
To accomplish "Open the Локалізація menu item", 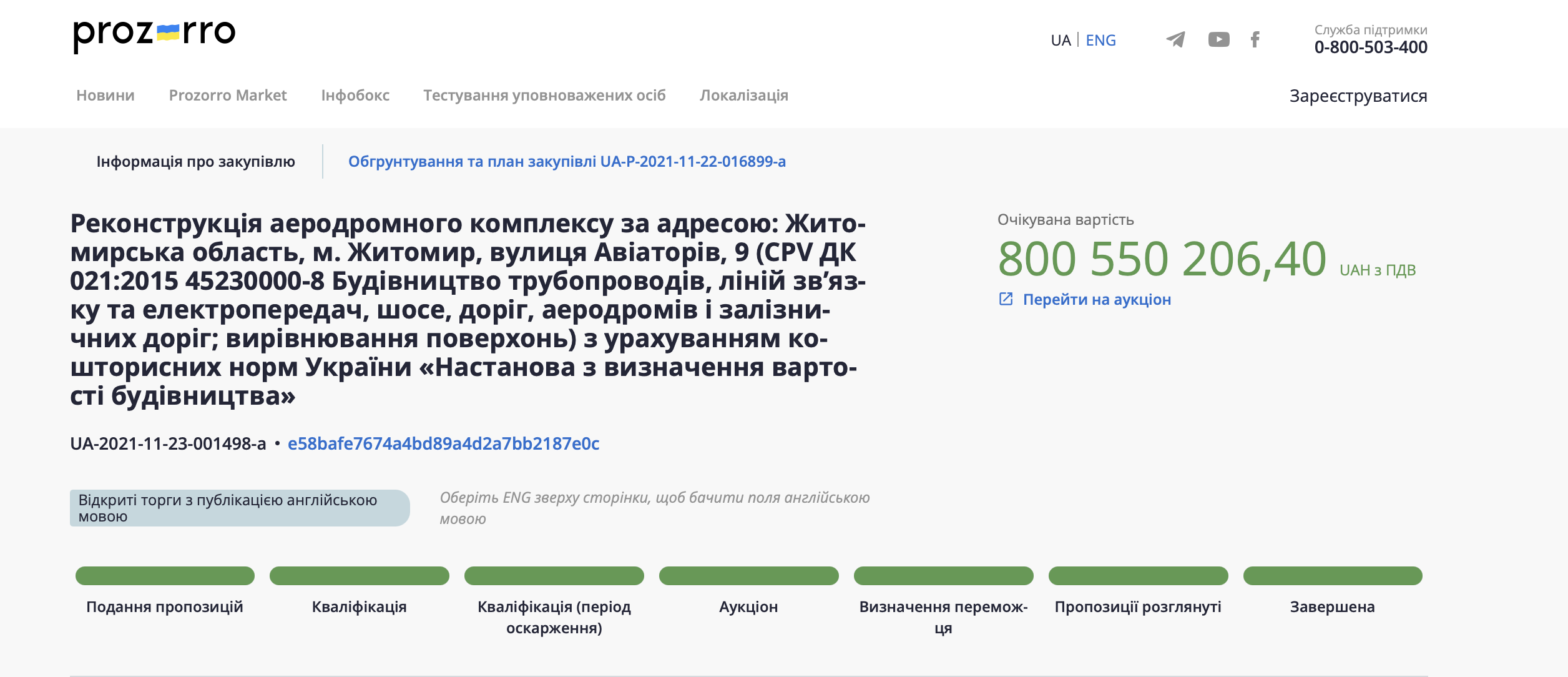I will (x=744, y=95).
